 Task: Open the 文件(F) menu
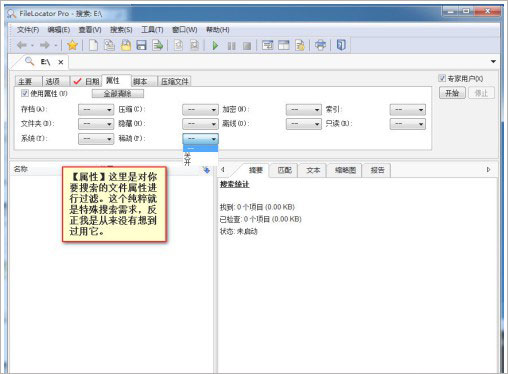click(x=28, y=30)
